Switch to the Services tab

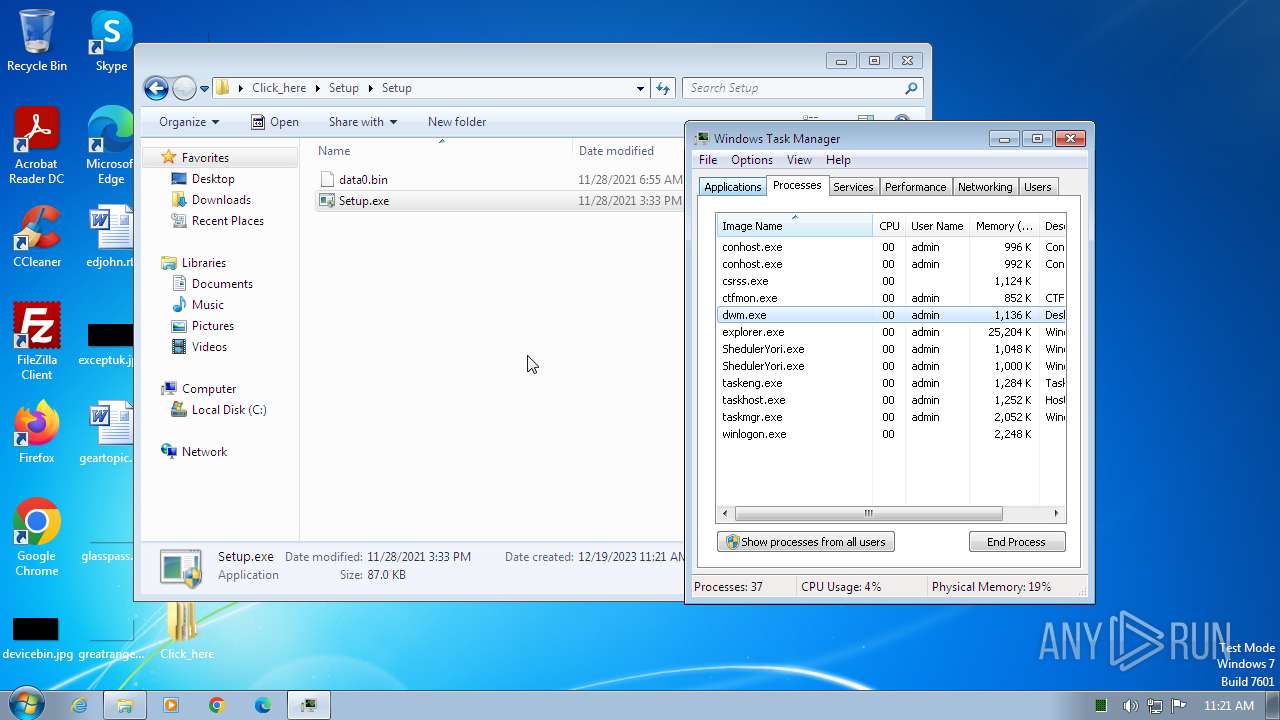coord(853,187)
